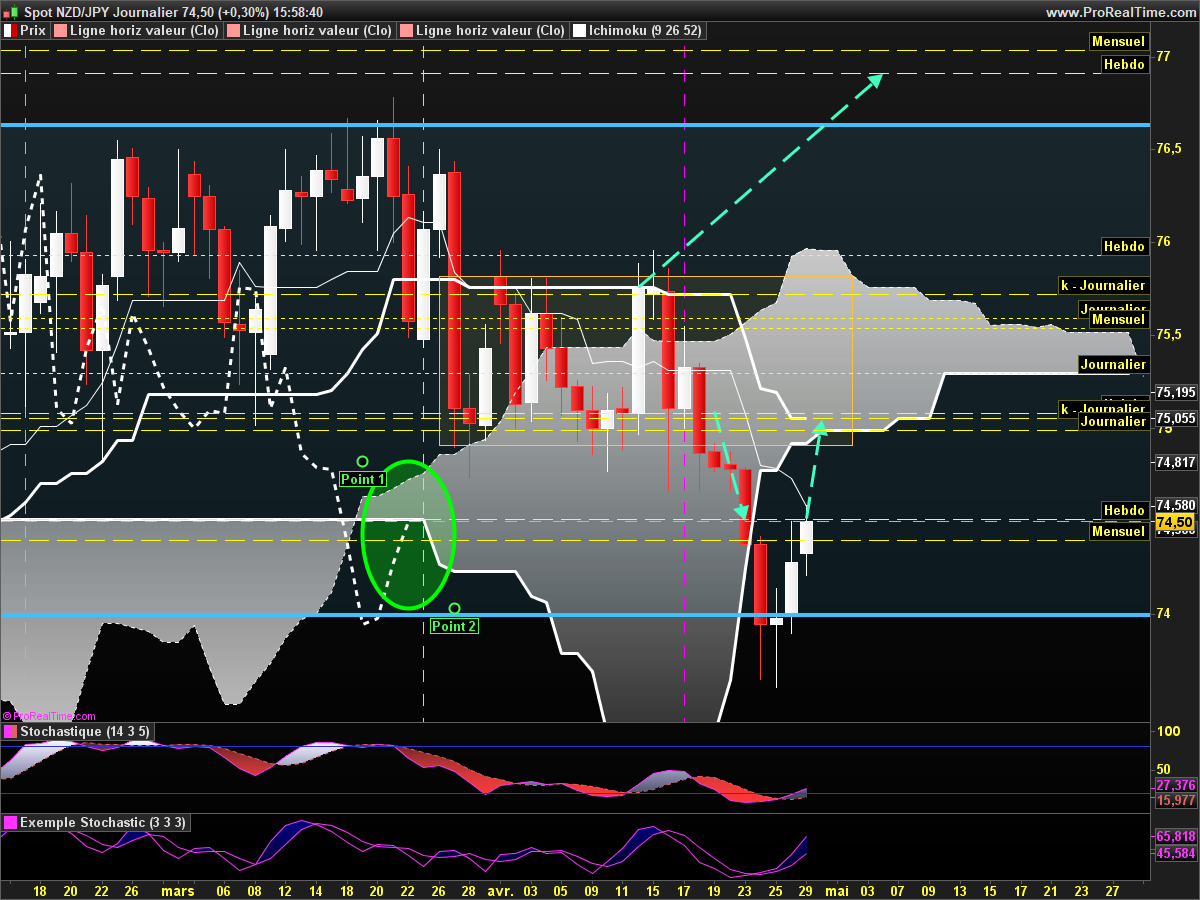Viewport: 1200px width, 900px height.
Task: Click the 76 price axis label
Action: [x=1163, y=241]
